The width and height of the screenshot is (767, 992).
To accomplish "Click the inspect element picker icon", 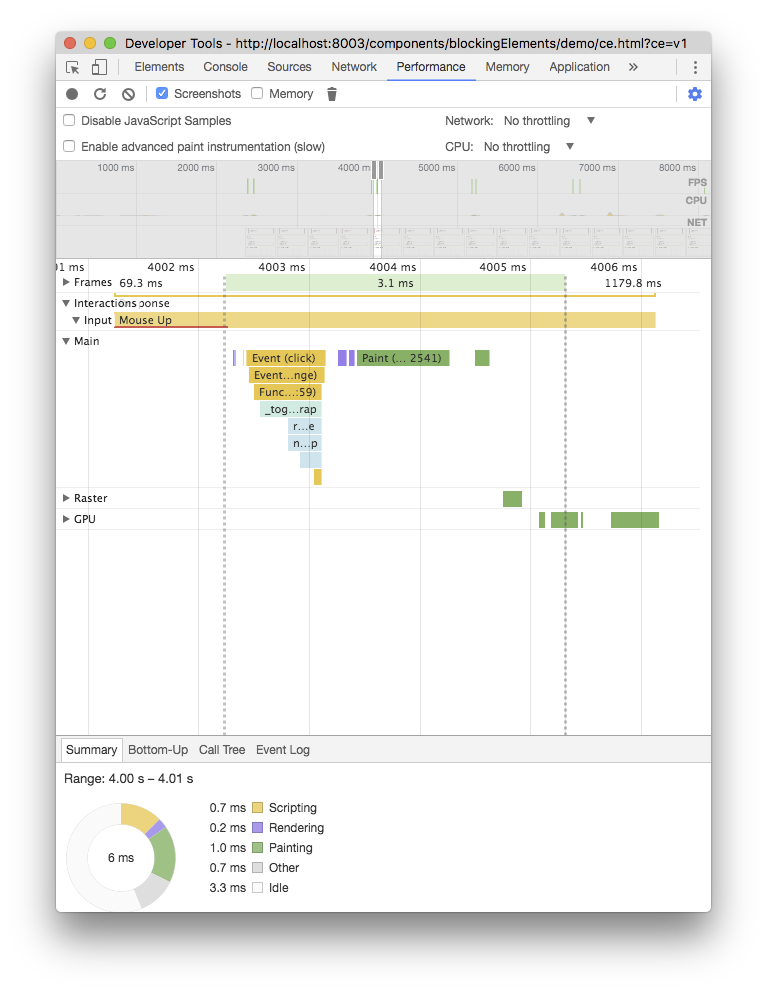I will point(73,67).
